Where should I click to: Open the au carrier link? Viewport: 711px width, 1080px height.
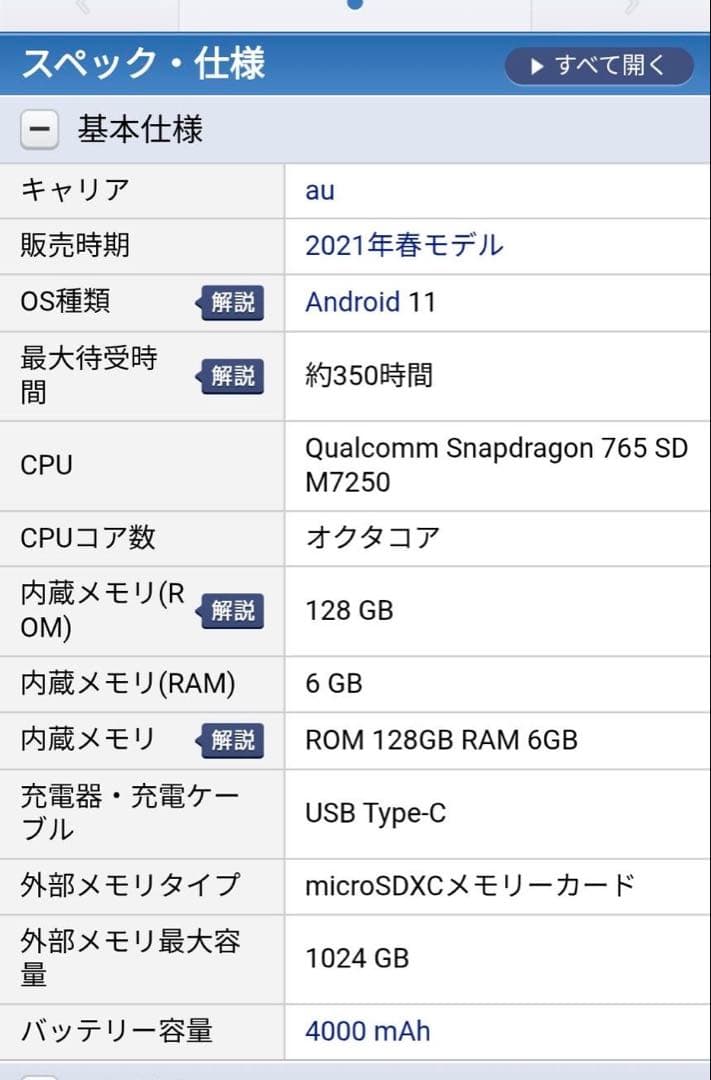pyautogui.click(x=318, y=190)
